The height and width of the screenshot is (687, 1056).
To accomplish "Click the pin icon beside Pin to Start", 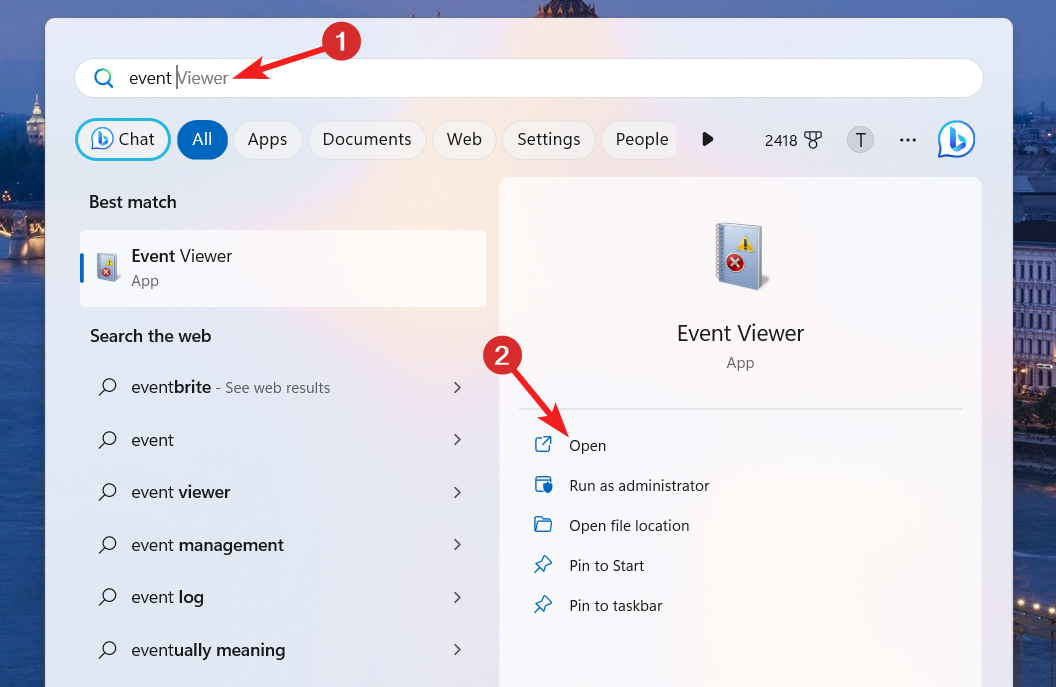I will coord(543,564).
